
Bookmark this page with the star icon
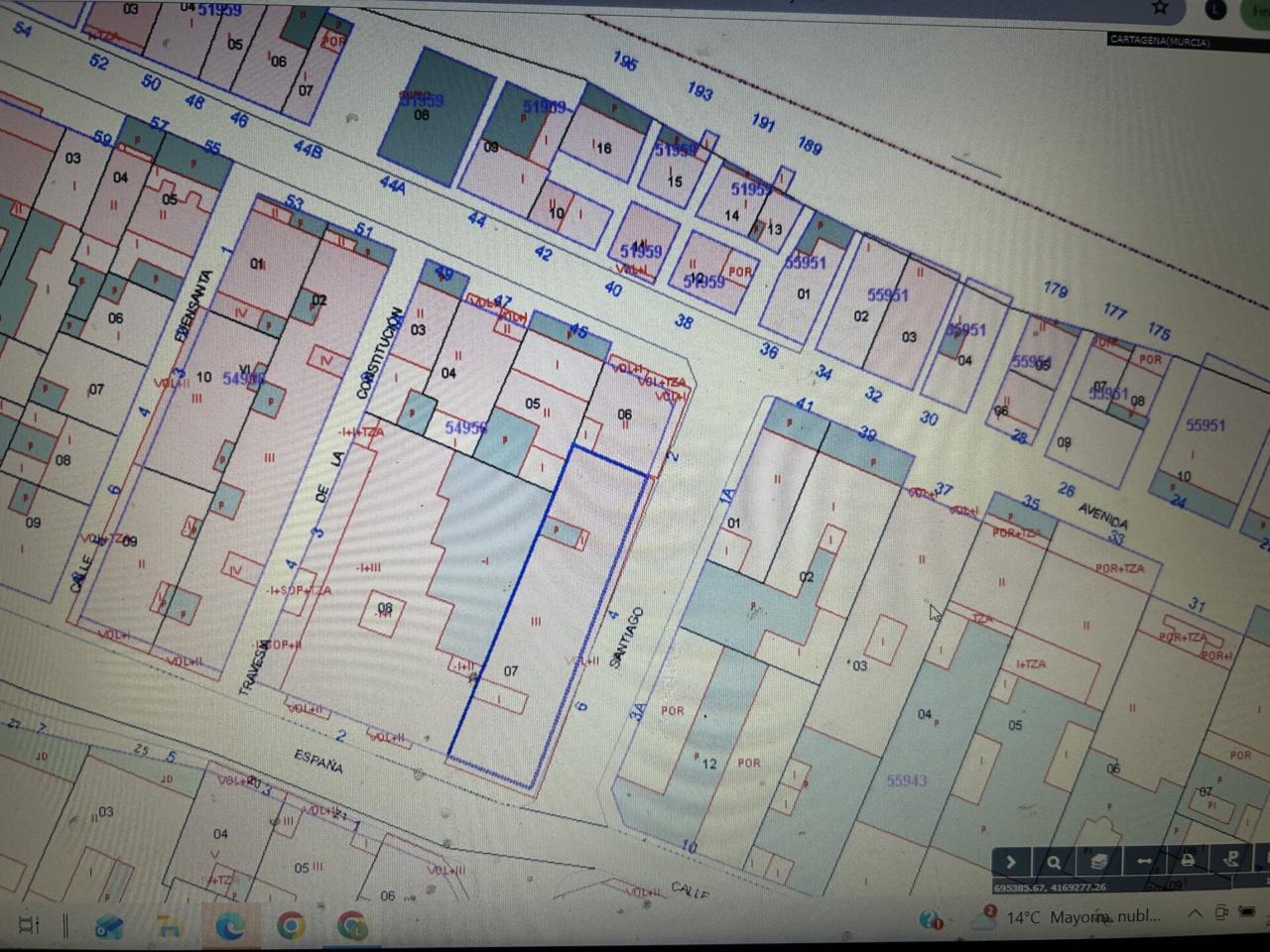point(1160,8)
